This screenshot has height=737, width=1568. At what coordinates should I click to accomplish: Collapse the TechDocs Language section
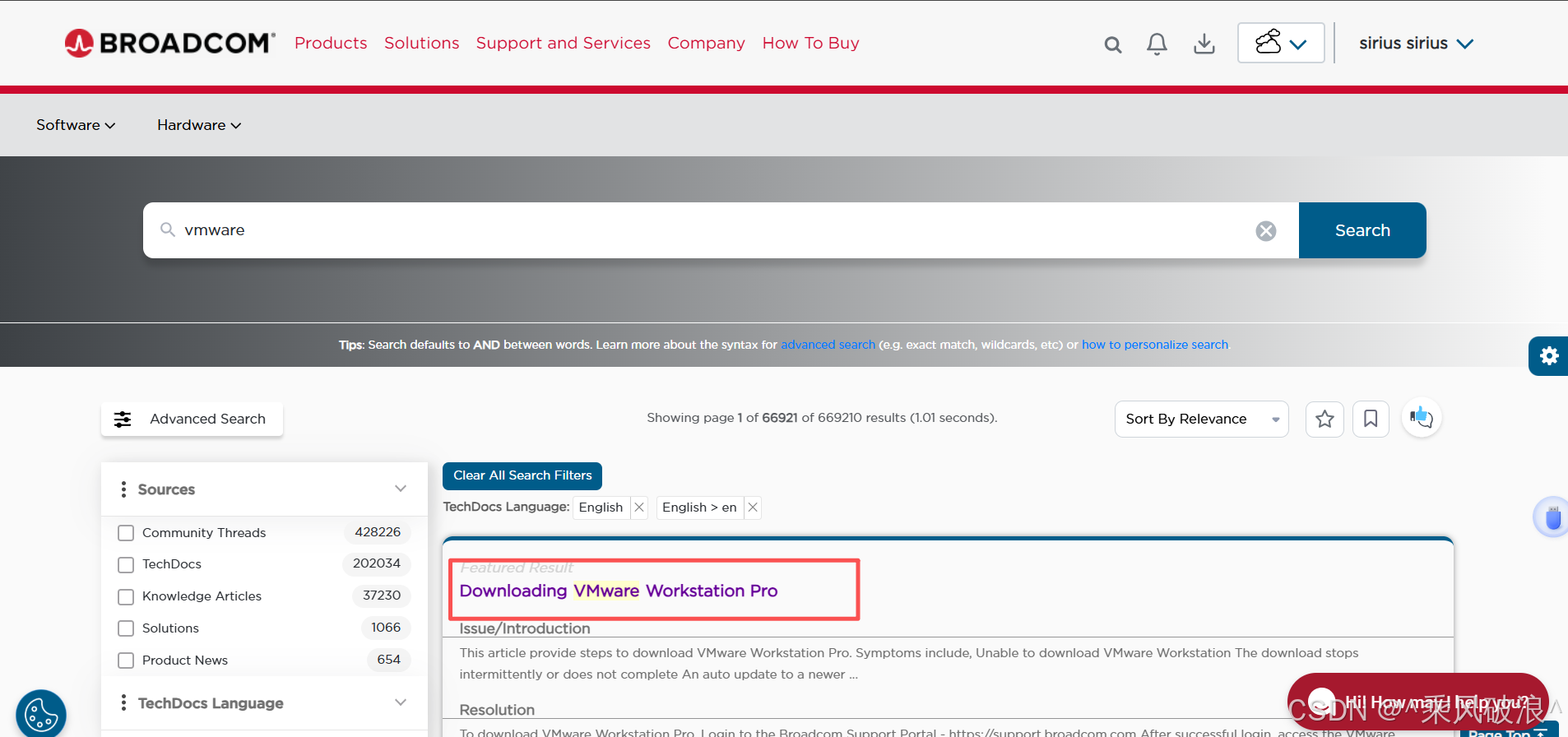401,702
